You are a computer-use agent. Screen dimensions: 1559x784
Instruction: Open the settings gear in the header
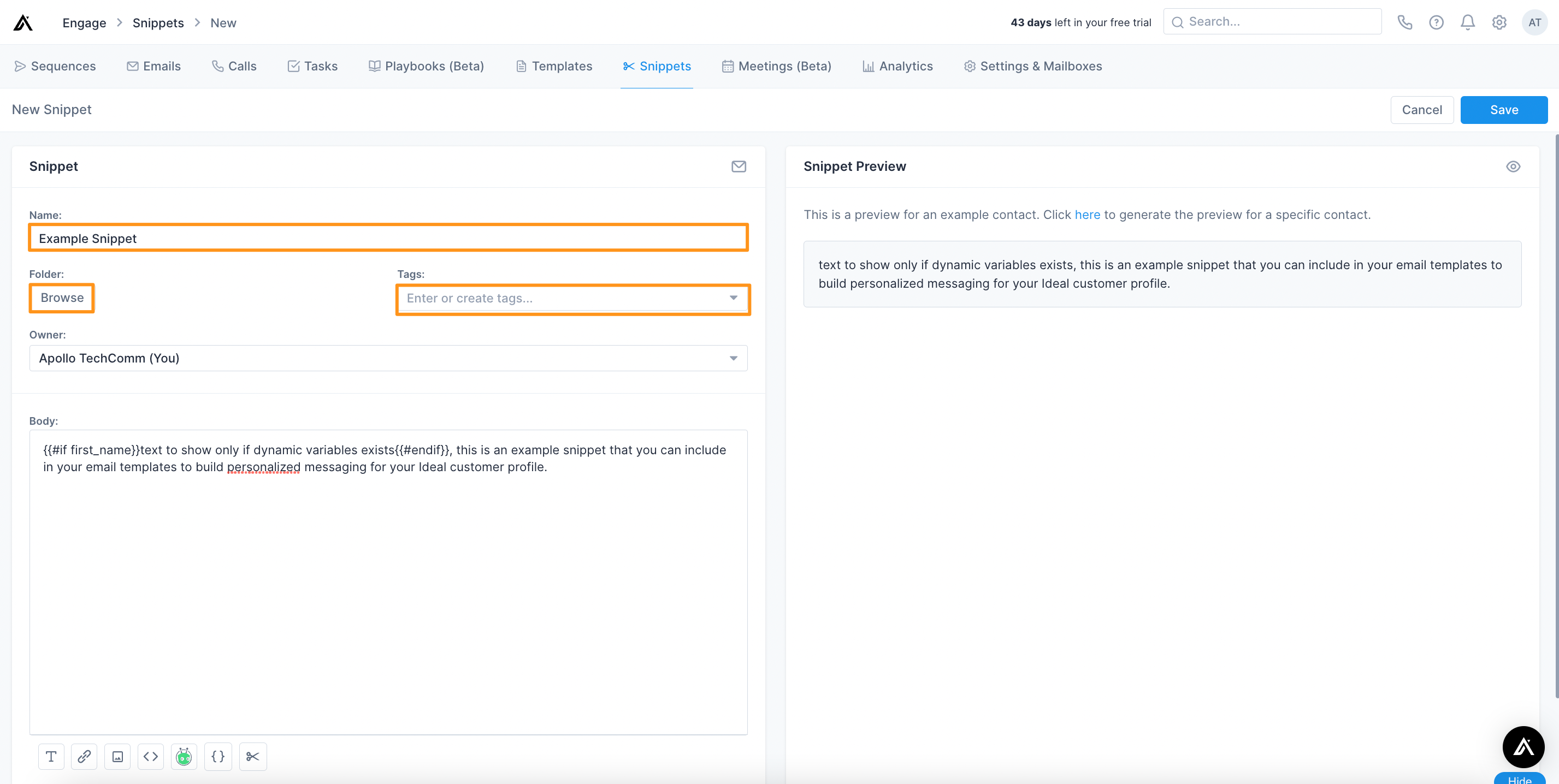point(1499,22)
